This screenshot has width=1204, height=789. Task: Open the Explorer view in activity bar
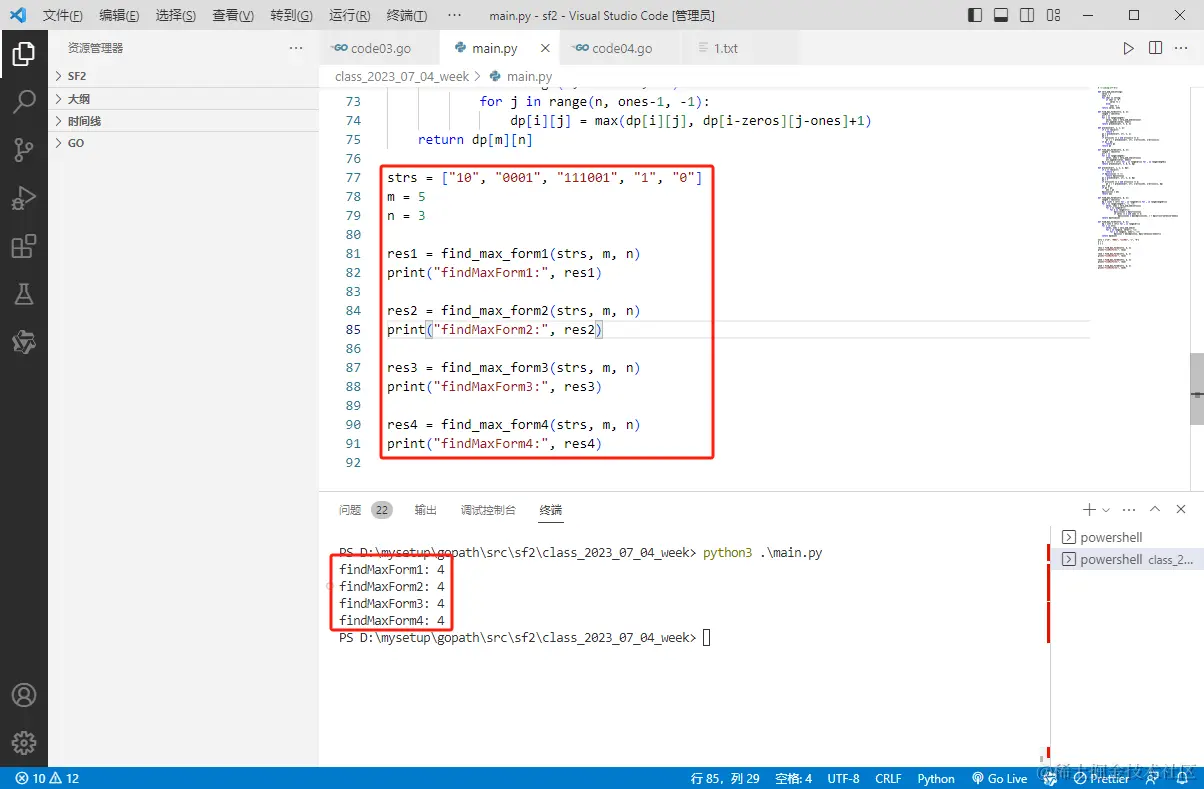pyautogui.click(x=24, y=54)
